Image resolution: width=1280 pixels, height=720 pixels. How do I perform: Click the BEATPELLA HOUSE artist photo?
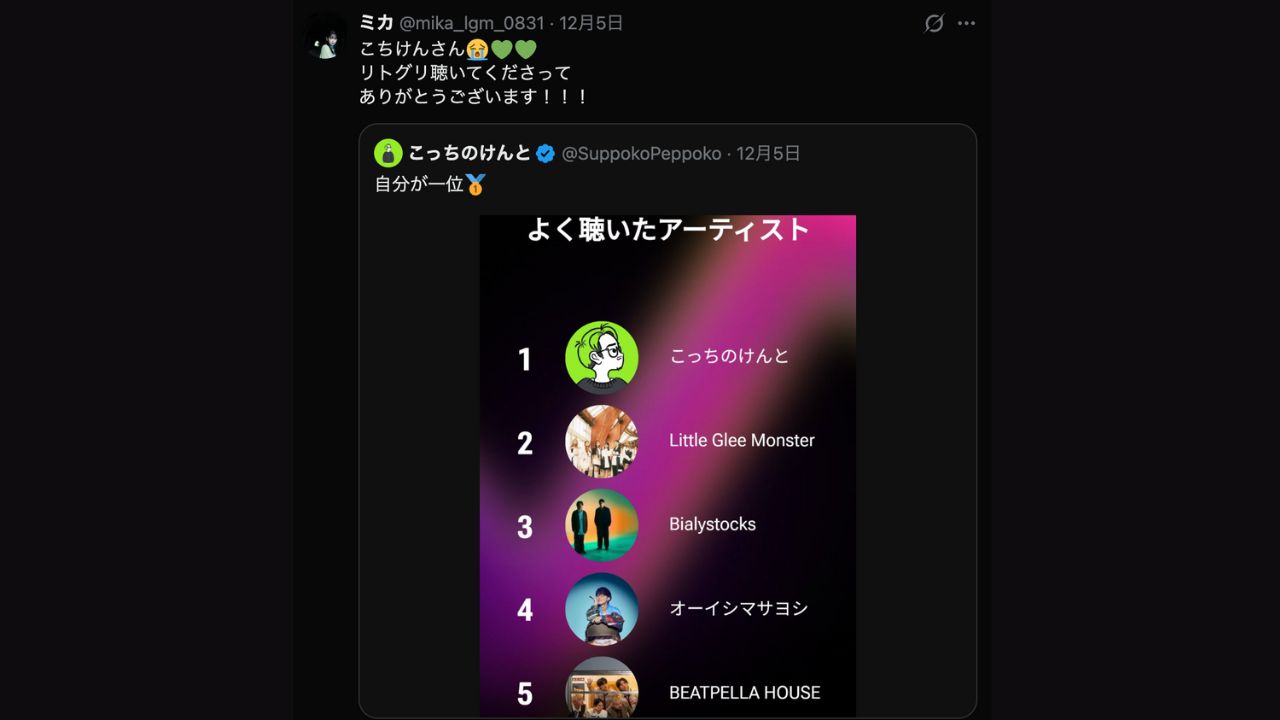(601, 687)
